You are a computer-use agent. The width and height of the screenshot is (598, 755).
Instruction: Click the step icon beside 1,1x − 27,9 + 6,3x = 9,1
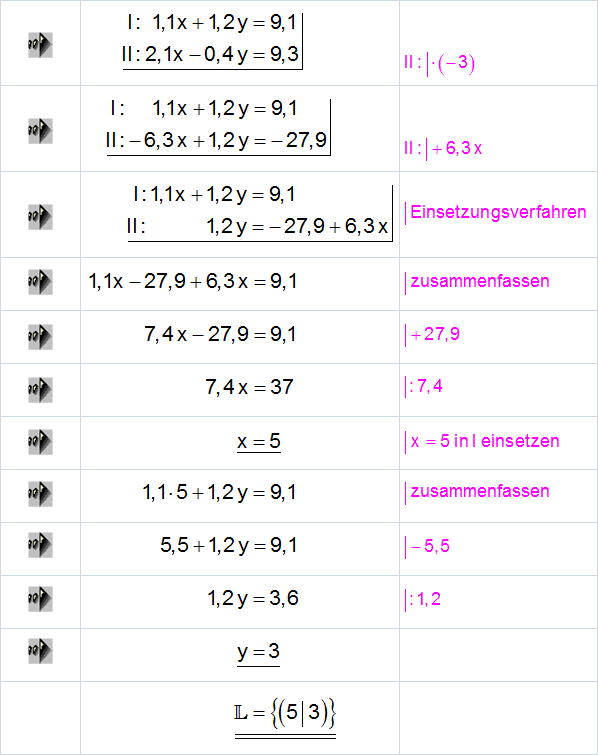(40, 282)
